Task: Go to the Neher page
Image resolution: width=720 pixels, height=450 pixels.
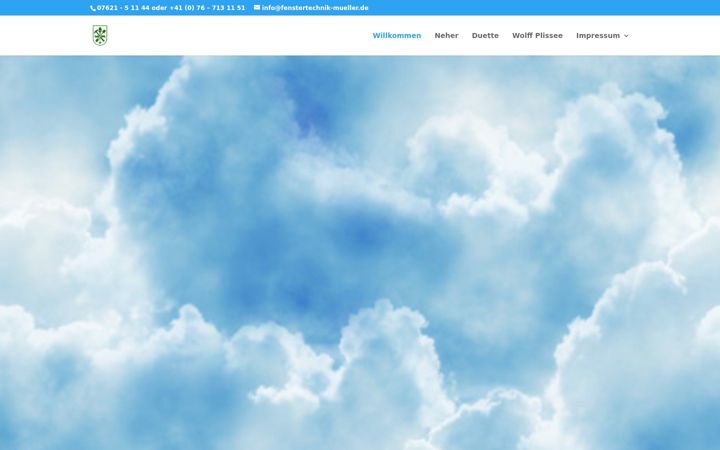Action: 446,35
